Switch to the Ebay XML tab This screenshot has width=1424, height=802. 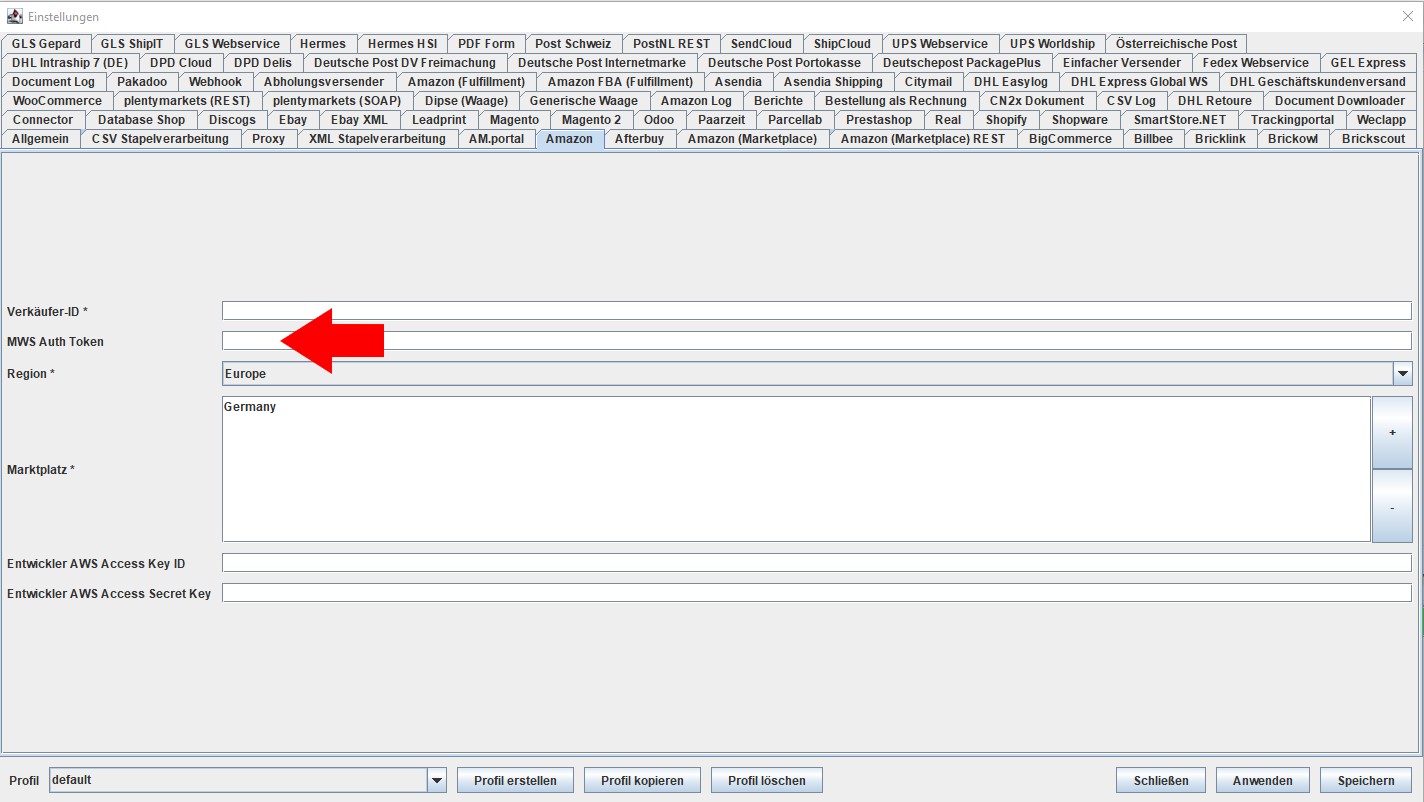coord(359,119)
